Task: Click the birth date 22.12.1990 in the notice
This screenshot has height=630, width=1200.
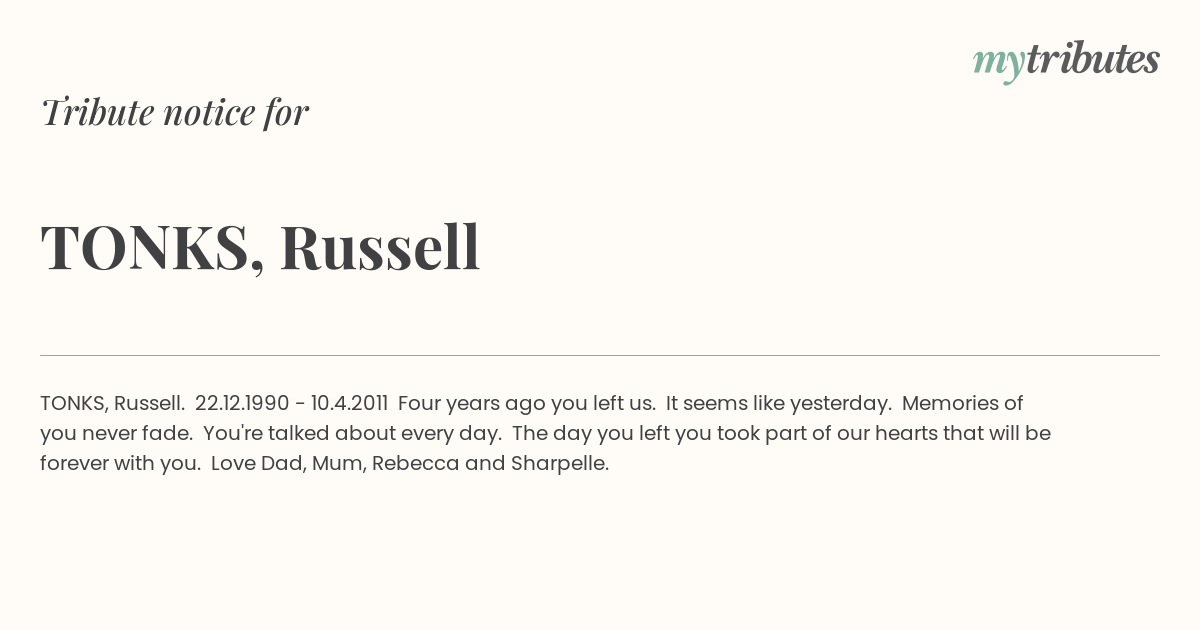Action: click(243, 403)
